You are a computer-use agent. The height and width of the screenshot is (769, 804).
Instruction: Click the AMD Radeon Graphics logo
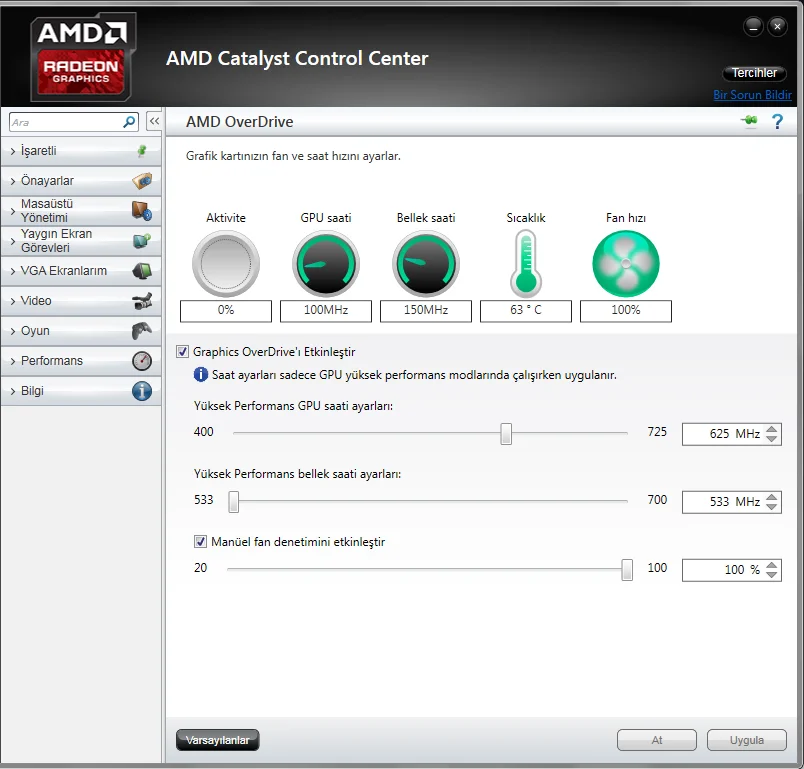(x=83, y=56)
